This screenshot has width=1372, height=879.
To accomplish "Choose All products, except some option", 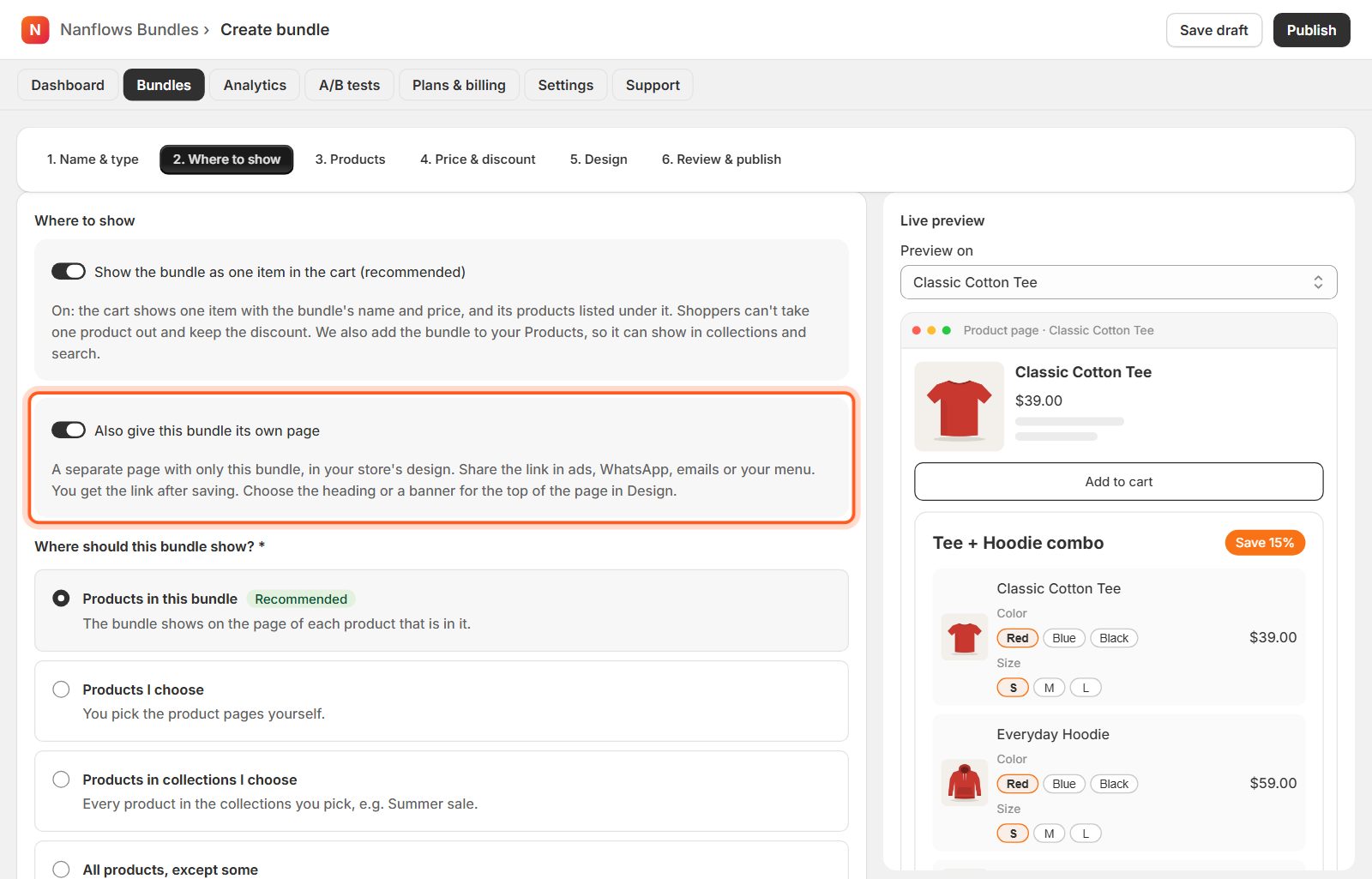I will (61, 870).
